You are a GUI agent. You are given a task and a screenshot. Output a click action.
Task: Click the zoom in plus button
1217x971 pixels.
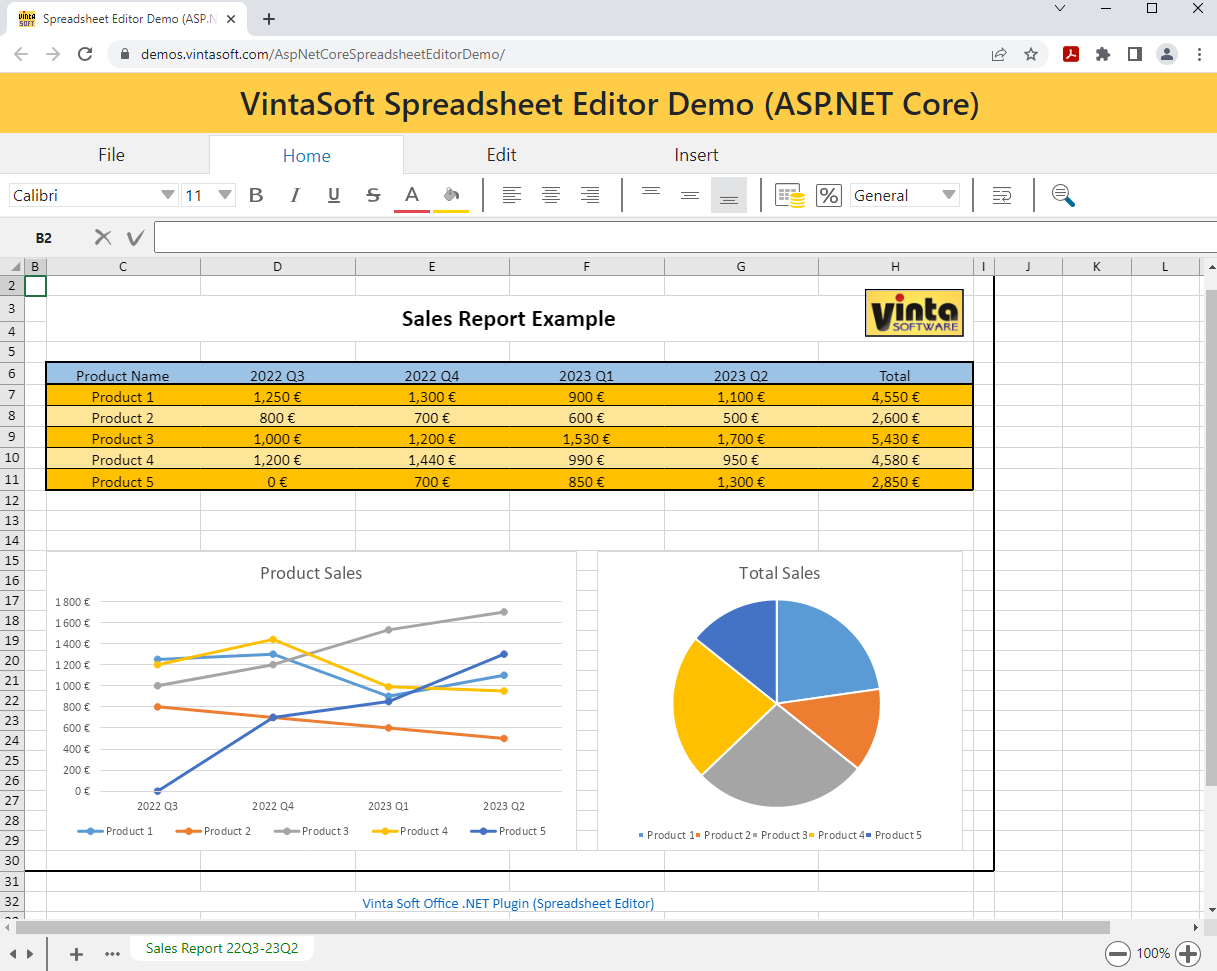pyautogui.click(x=1188, y=953)
